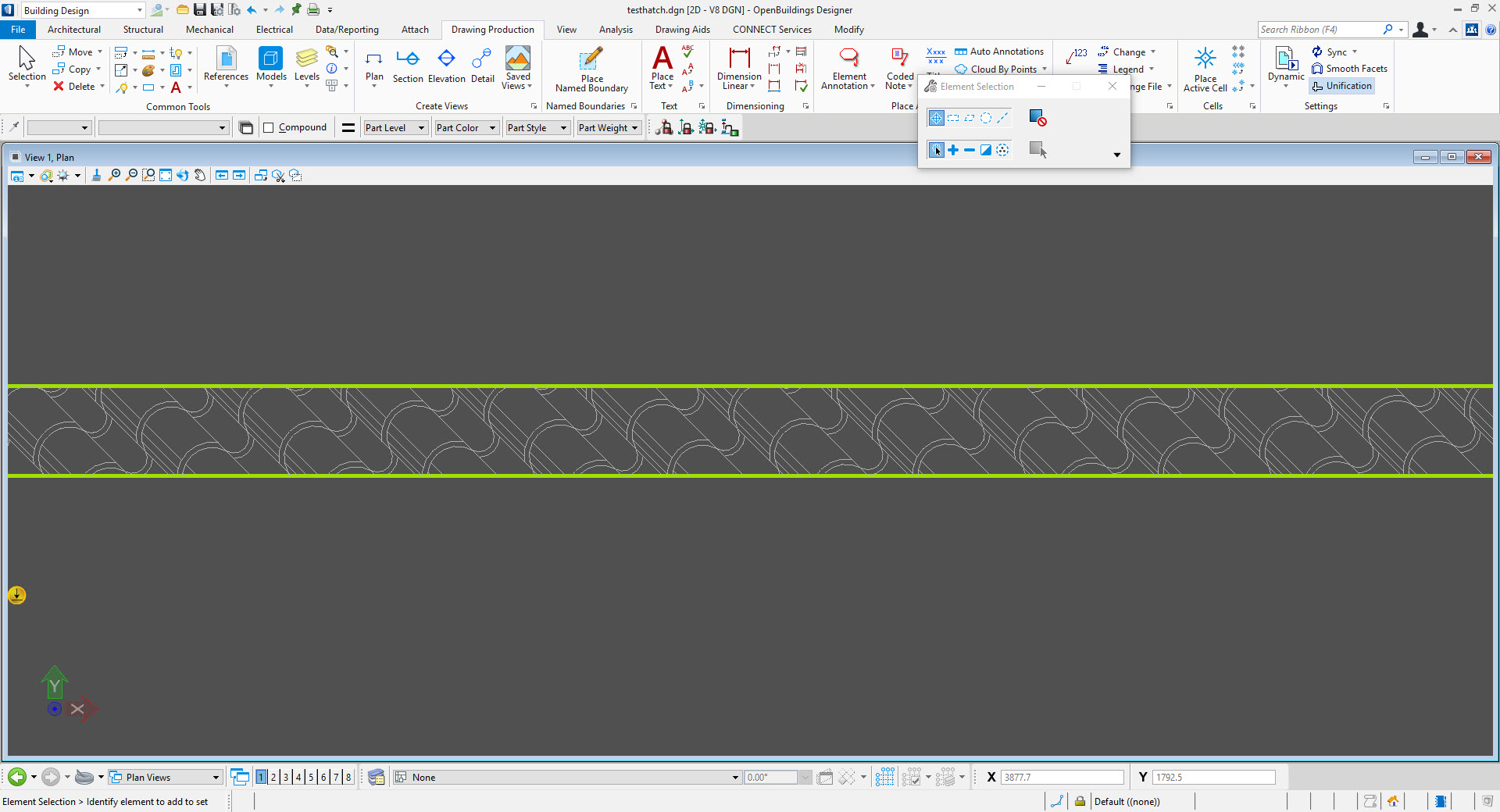
Task: Open the Part Level dropdown
Action: click(395, 128)
